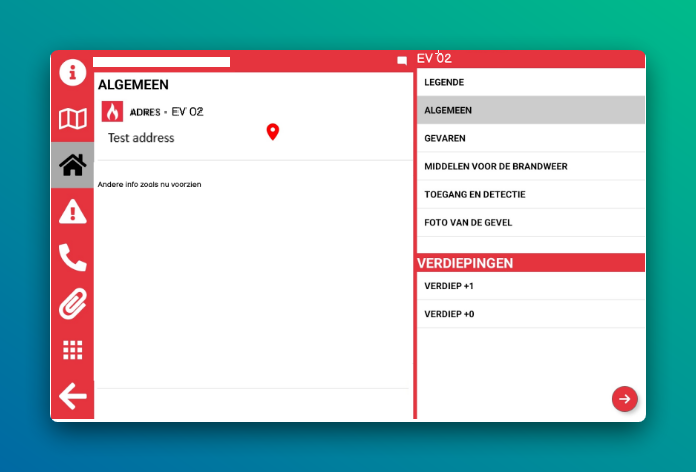Screen dimensions: 696x472
Task: Open MIDDELEN VOOR DE BRANDWEER
Action: point(530,166)
